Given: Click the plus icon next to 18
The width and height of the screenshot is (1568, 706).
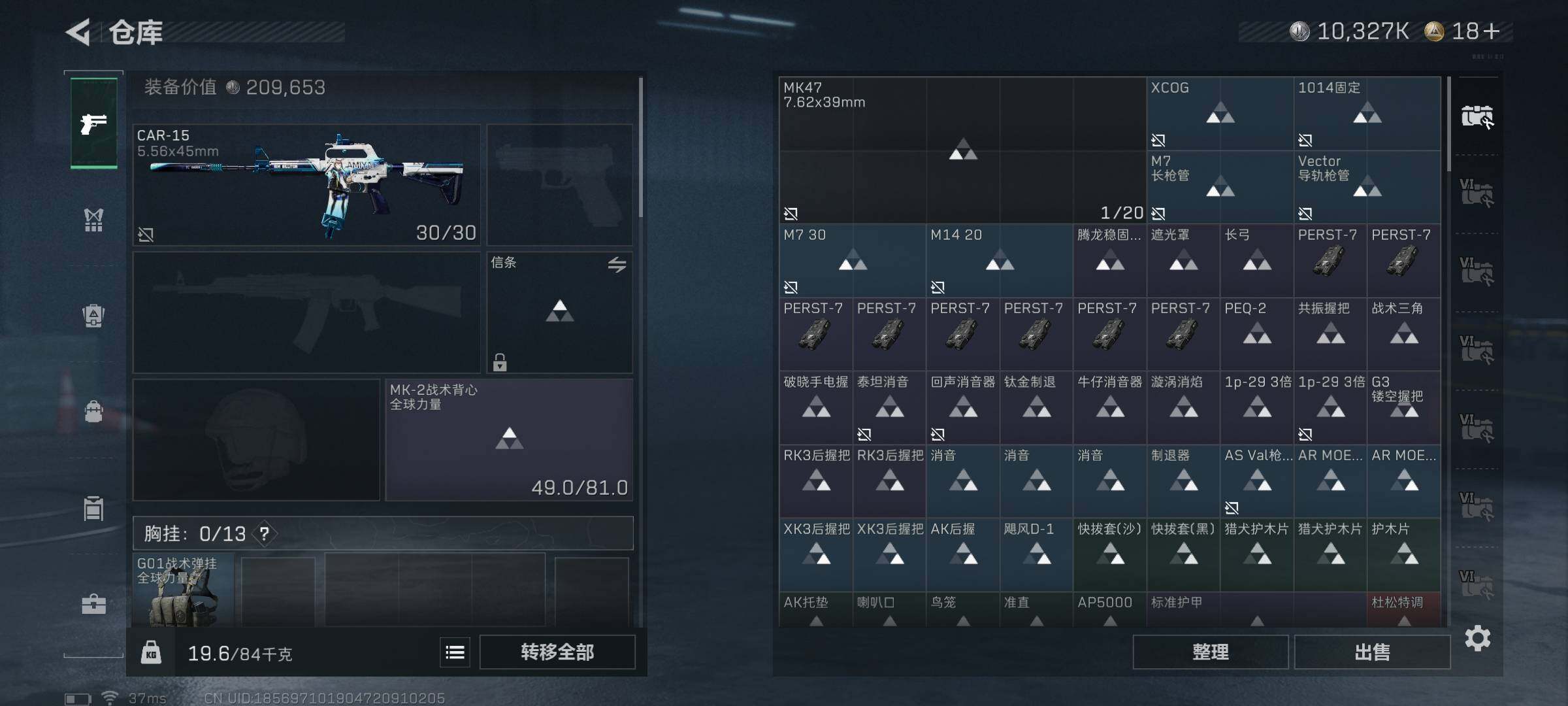Looking at the screenshot, I should click(1492, 31).
